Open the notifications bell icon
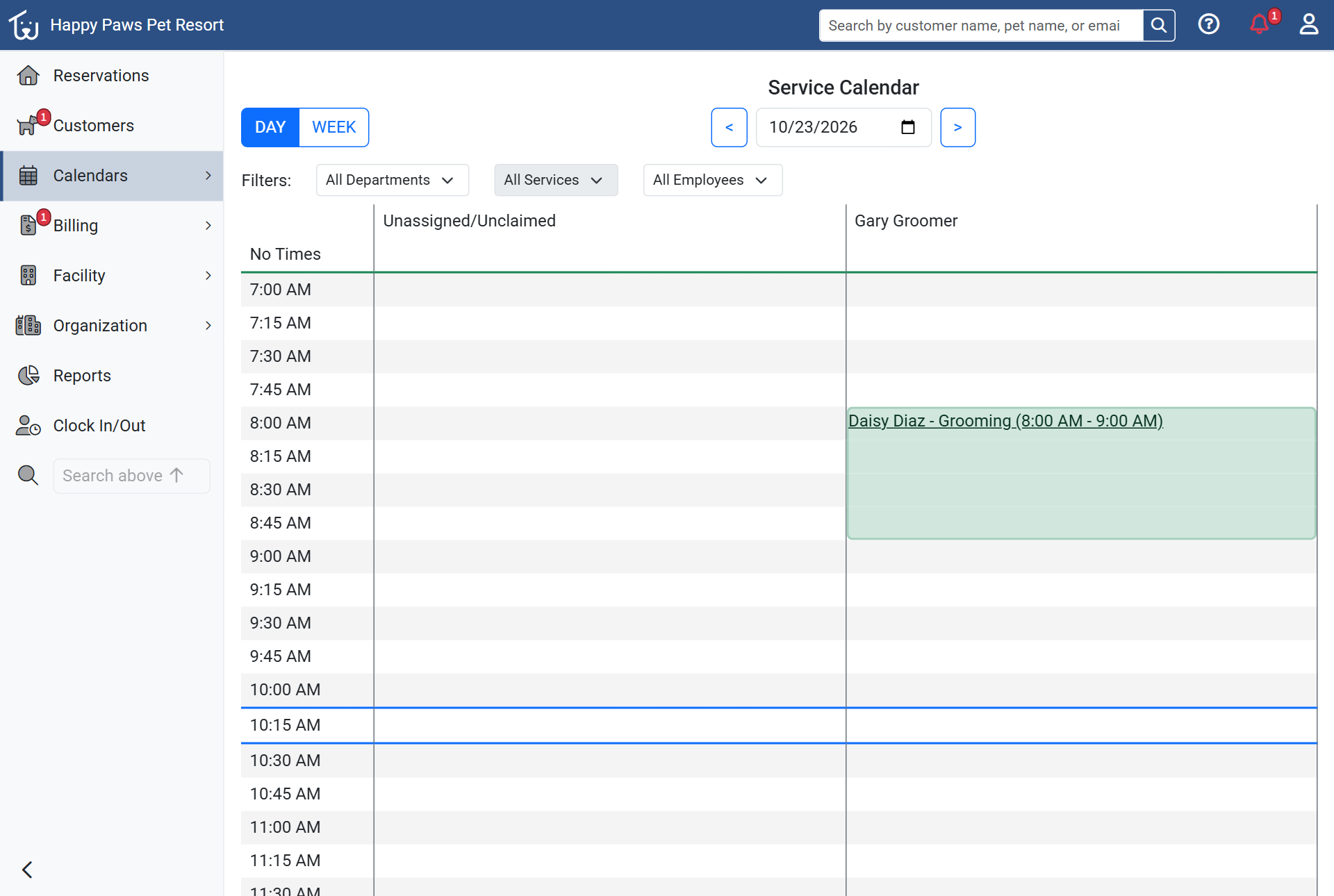Image resolution: width=1334 pixels, height=896 pixels. pyautogui.click(x=1259, y=25)
